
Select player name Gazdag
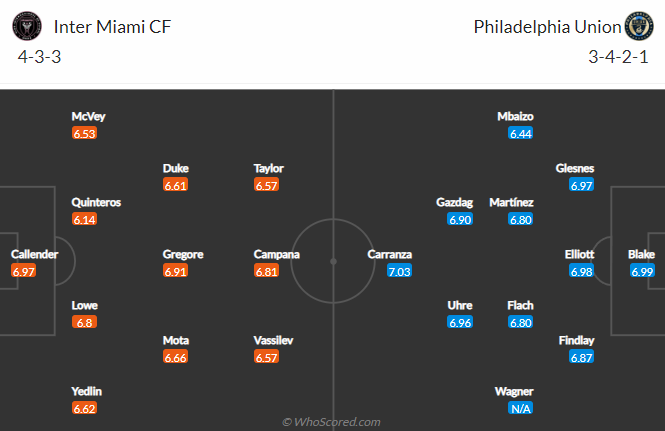(x=454, y=202)
